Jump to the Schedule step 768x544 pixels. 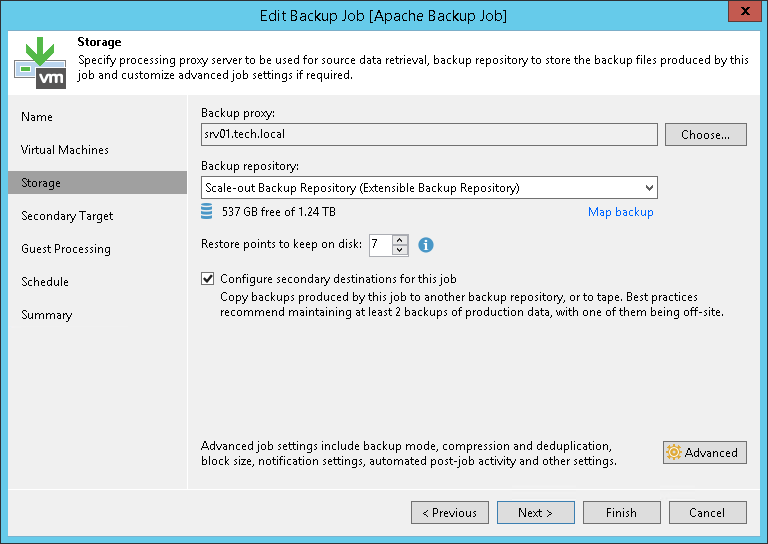click(x=45, y=282)
